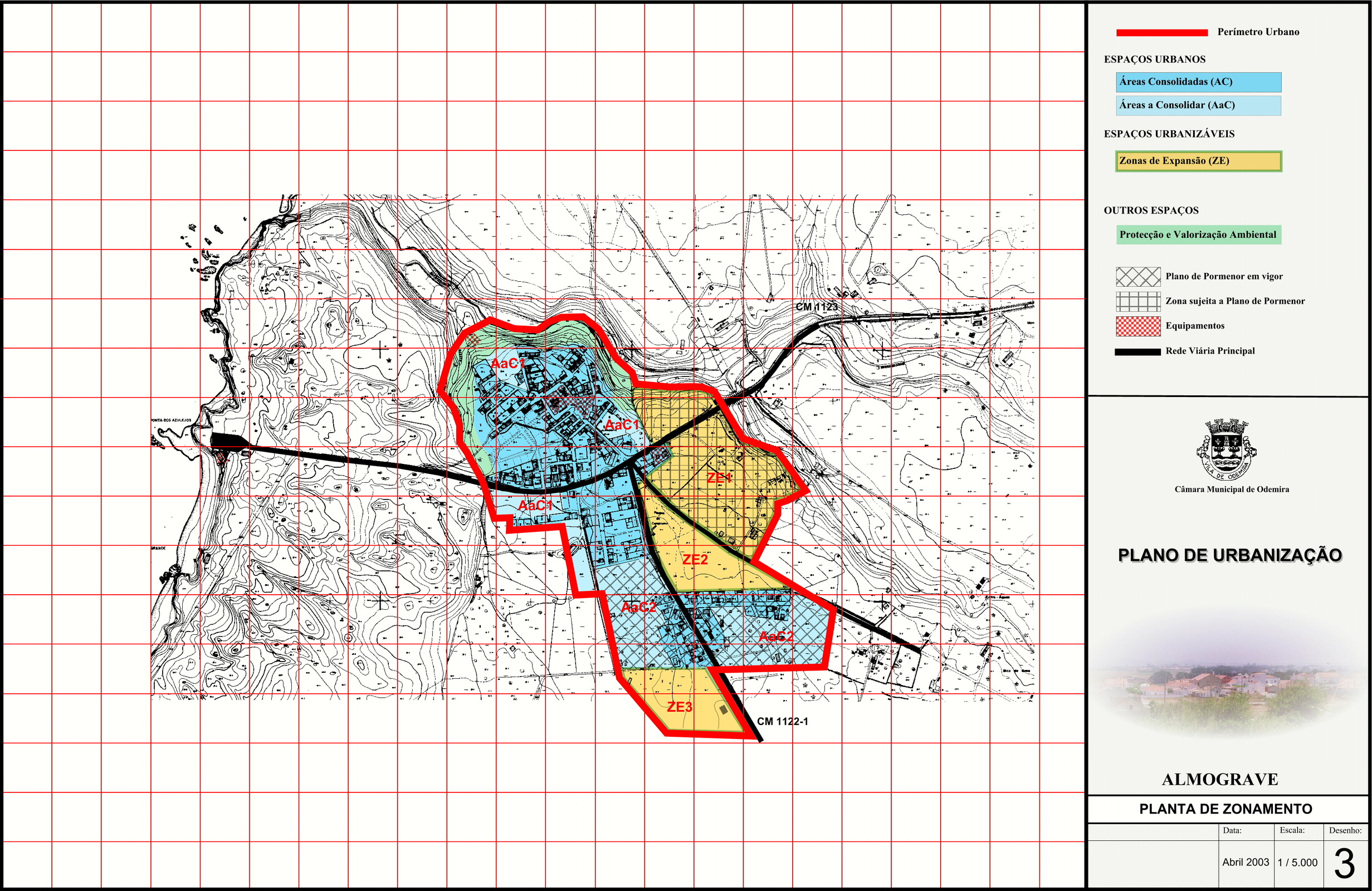Click the 1 / 5.000 scale cell
Screen dimensions: 1372x891
click(1297, 863)
